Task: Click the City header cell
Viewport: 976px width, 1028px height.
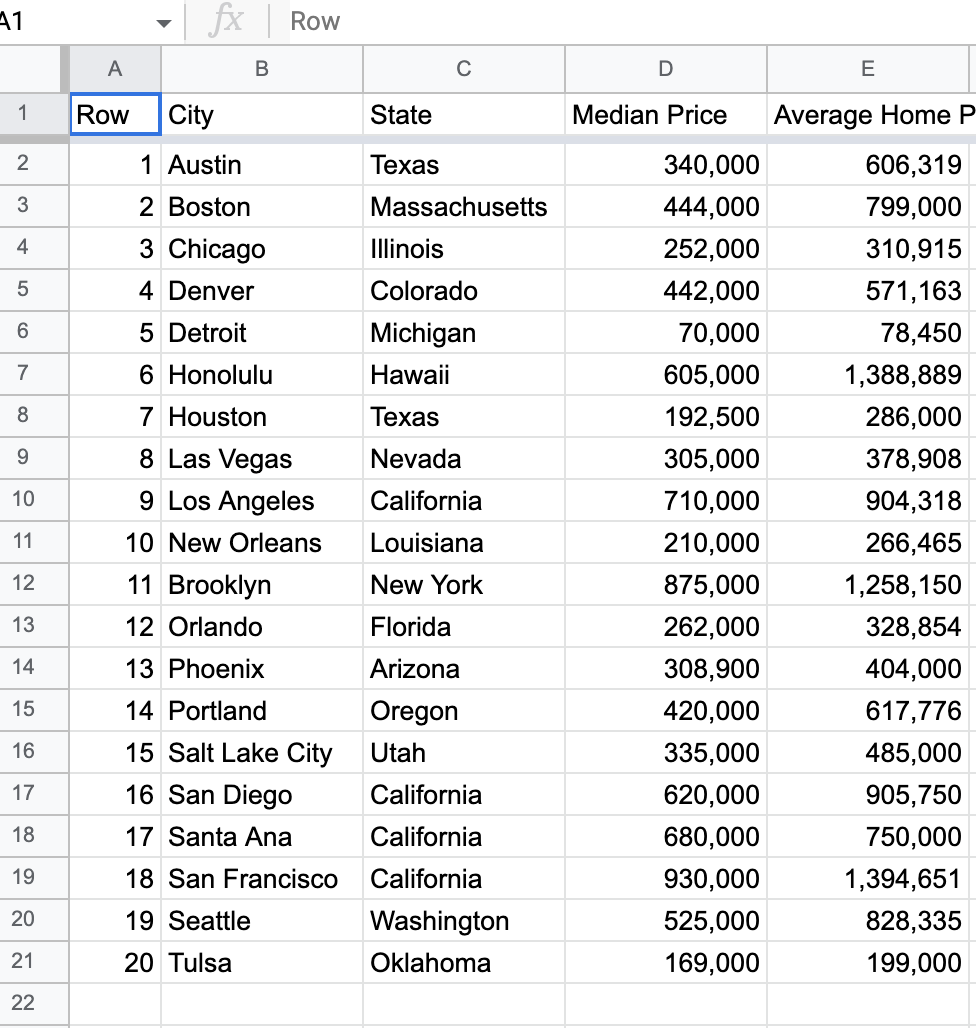Action: coord(260,113)
